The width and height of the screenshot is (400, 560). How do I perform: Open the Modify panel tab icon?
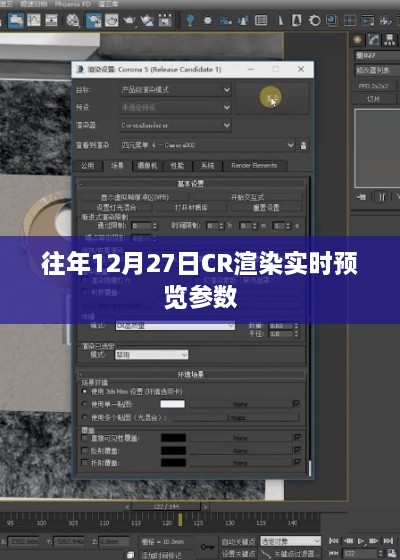click(x=374, y=40)
